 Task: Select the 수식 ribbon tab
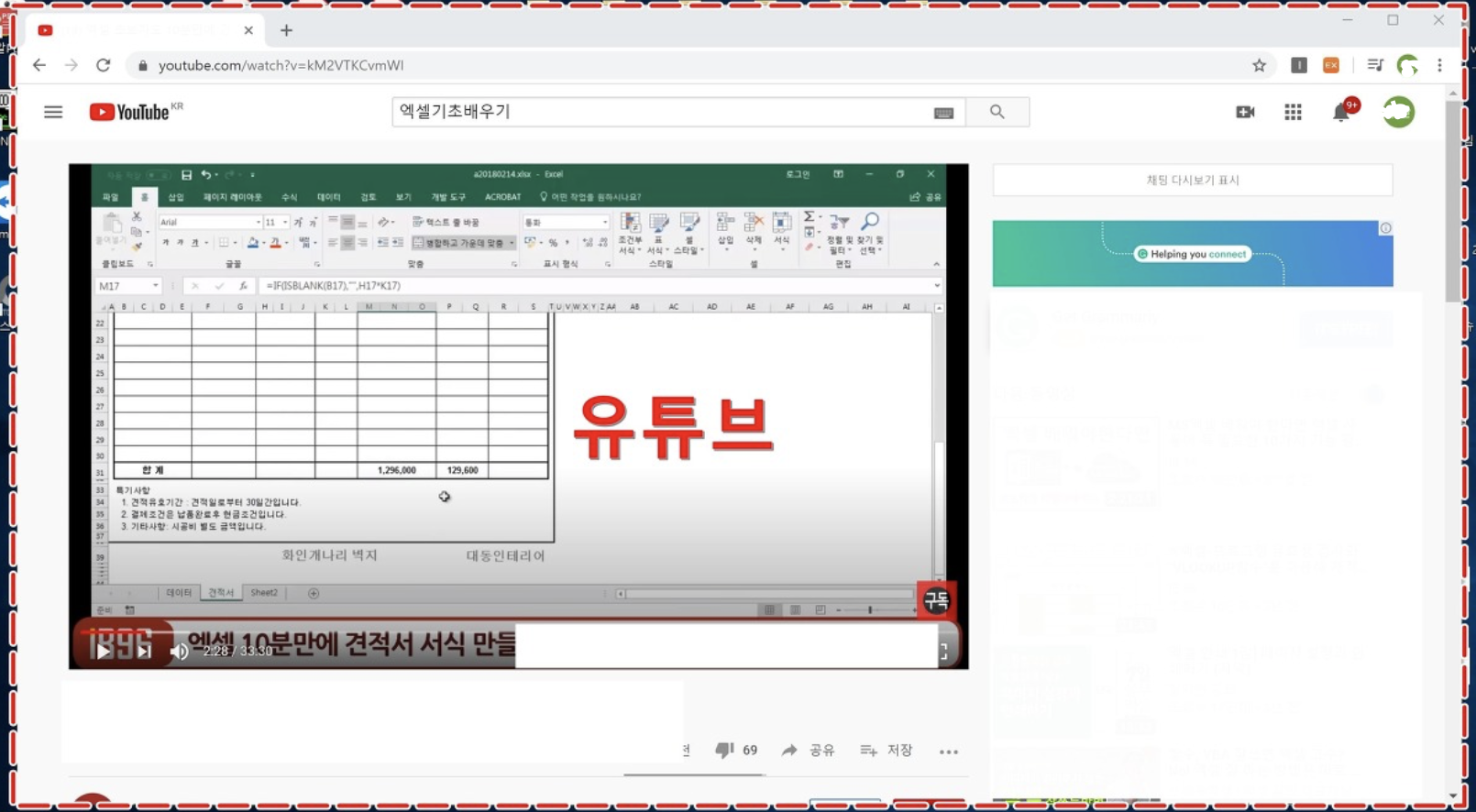[x=289, y=197]
